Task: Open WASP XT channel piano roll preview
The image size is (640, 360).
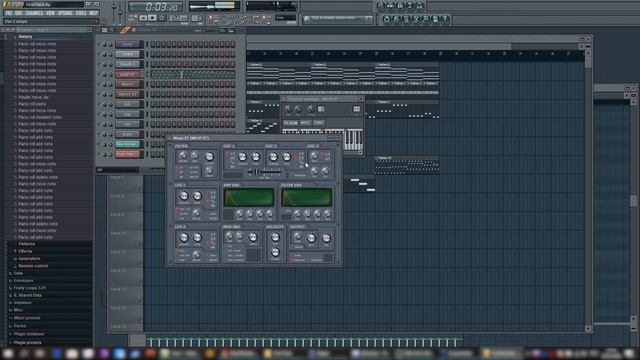Action: pyautogui.click(x=193, y=74)
